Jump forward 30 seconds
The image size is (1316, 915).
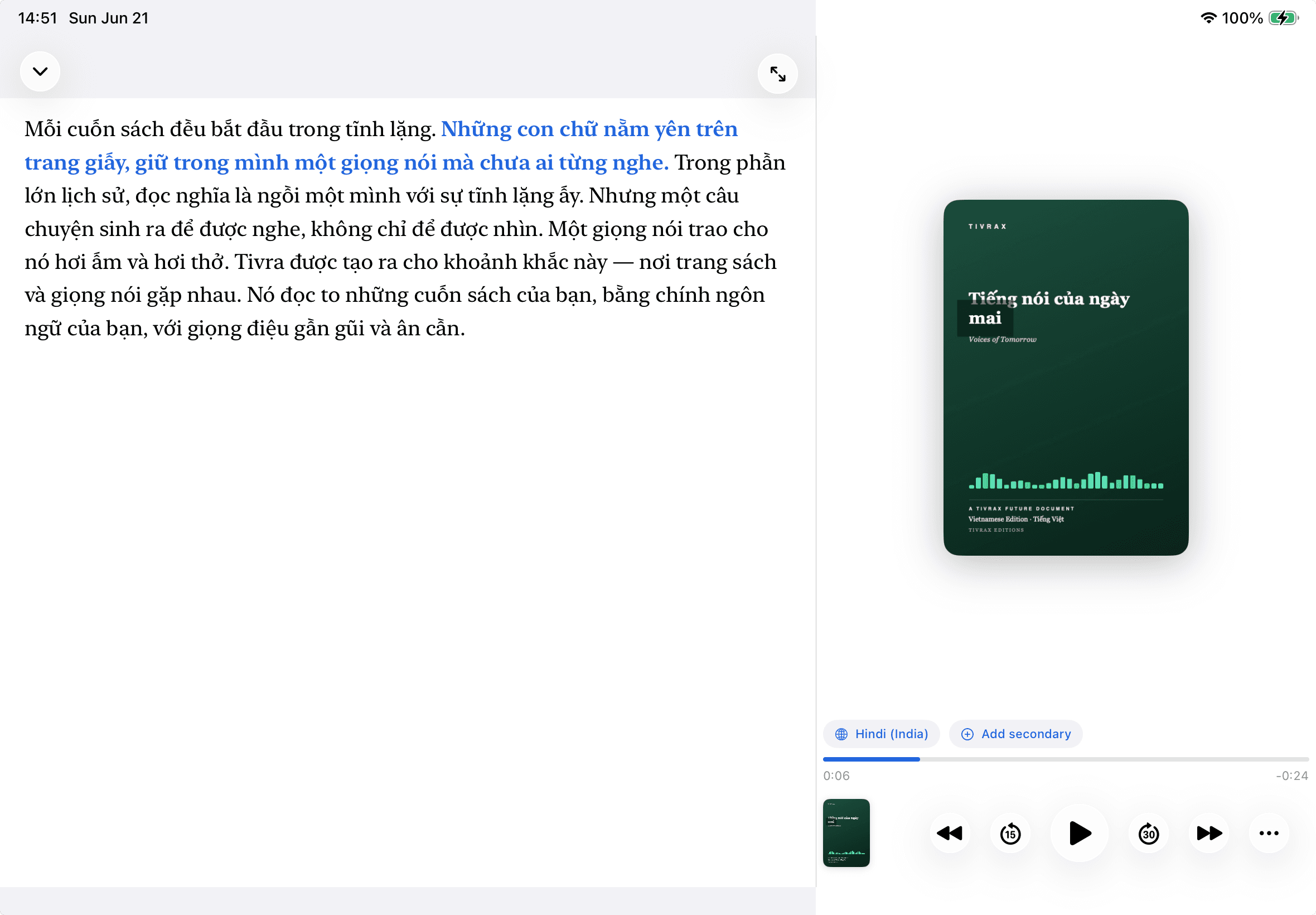pos(1149,833)
